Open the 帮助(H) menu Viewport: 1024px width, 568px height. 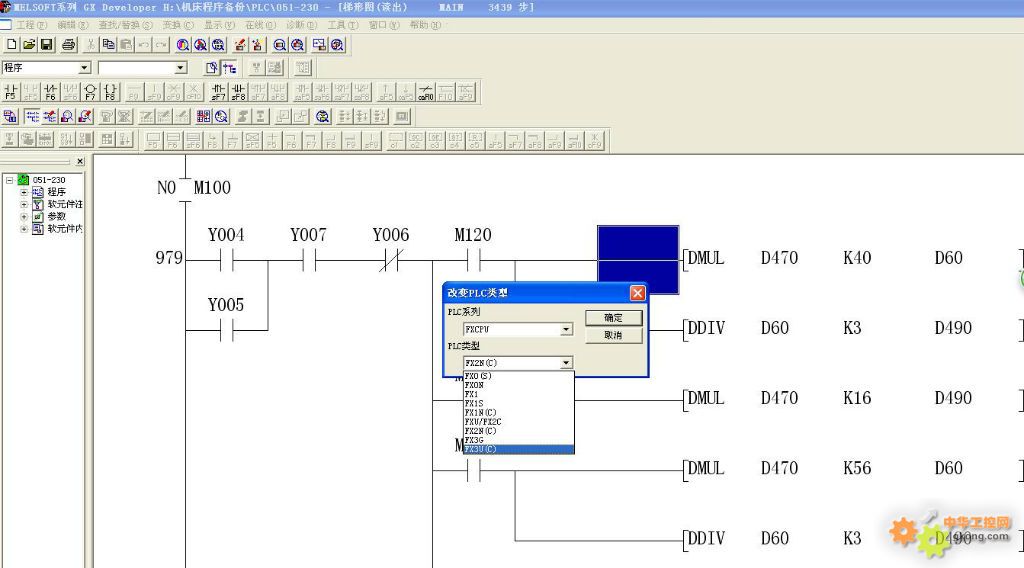tap(425, 25)
